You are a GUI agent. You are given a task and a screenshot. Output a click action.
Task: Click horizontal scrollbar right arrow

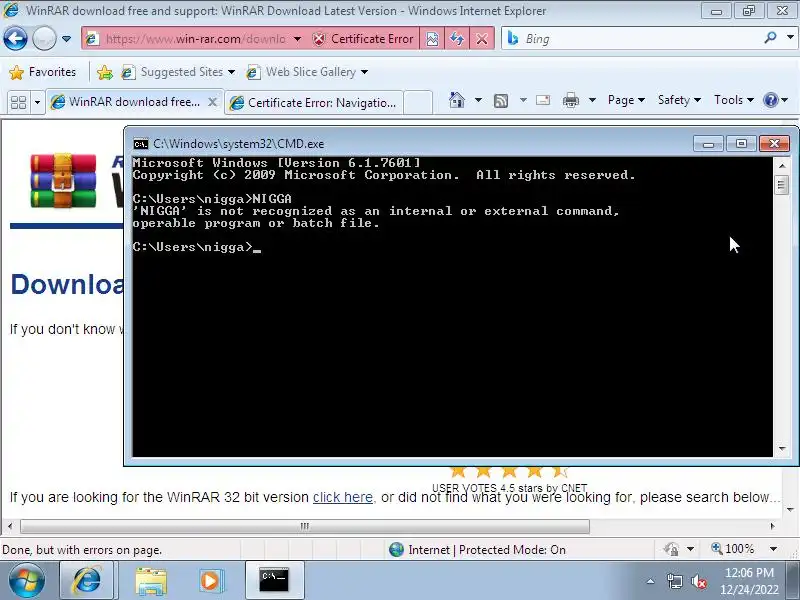(x=772, y=526)
